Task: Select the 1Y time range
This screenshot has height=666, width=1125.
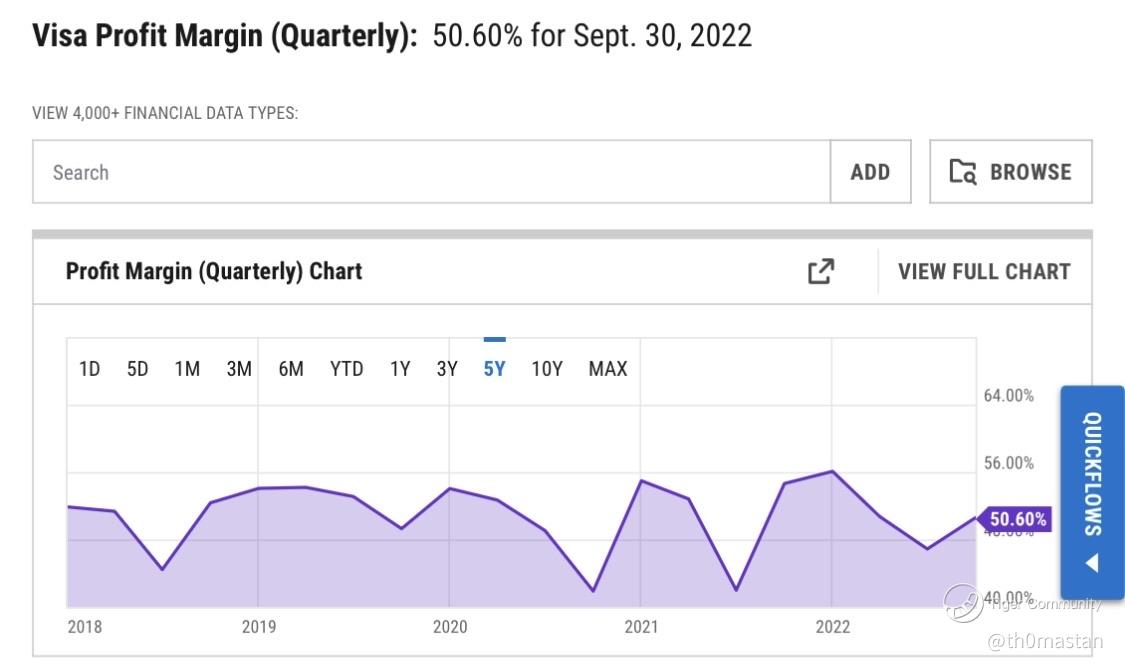Action: [400, 369]
